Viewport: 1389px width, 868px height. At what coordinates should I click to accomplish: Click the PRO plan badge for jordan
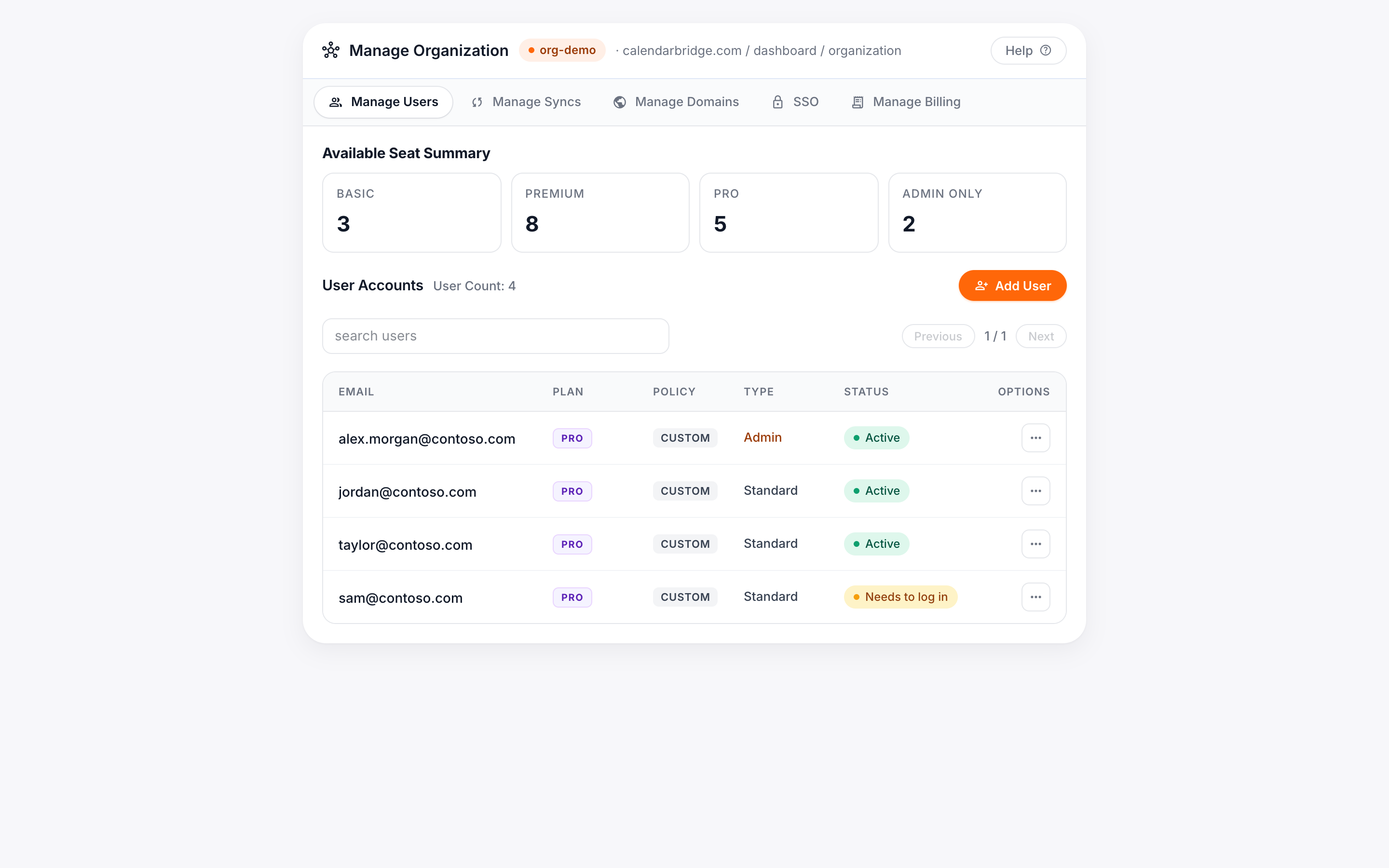point(572,491)
